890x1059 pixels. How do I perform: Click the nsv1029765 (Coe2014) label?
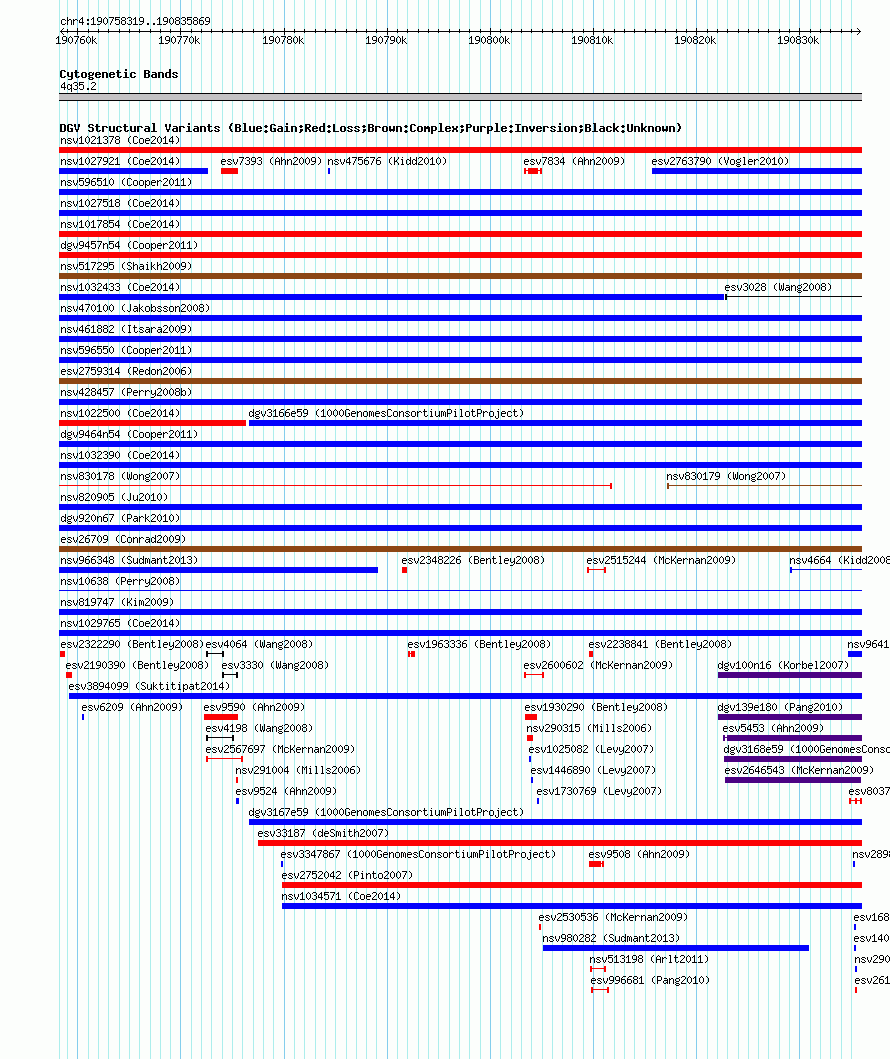click(120, 623)
